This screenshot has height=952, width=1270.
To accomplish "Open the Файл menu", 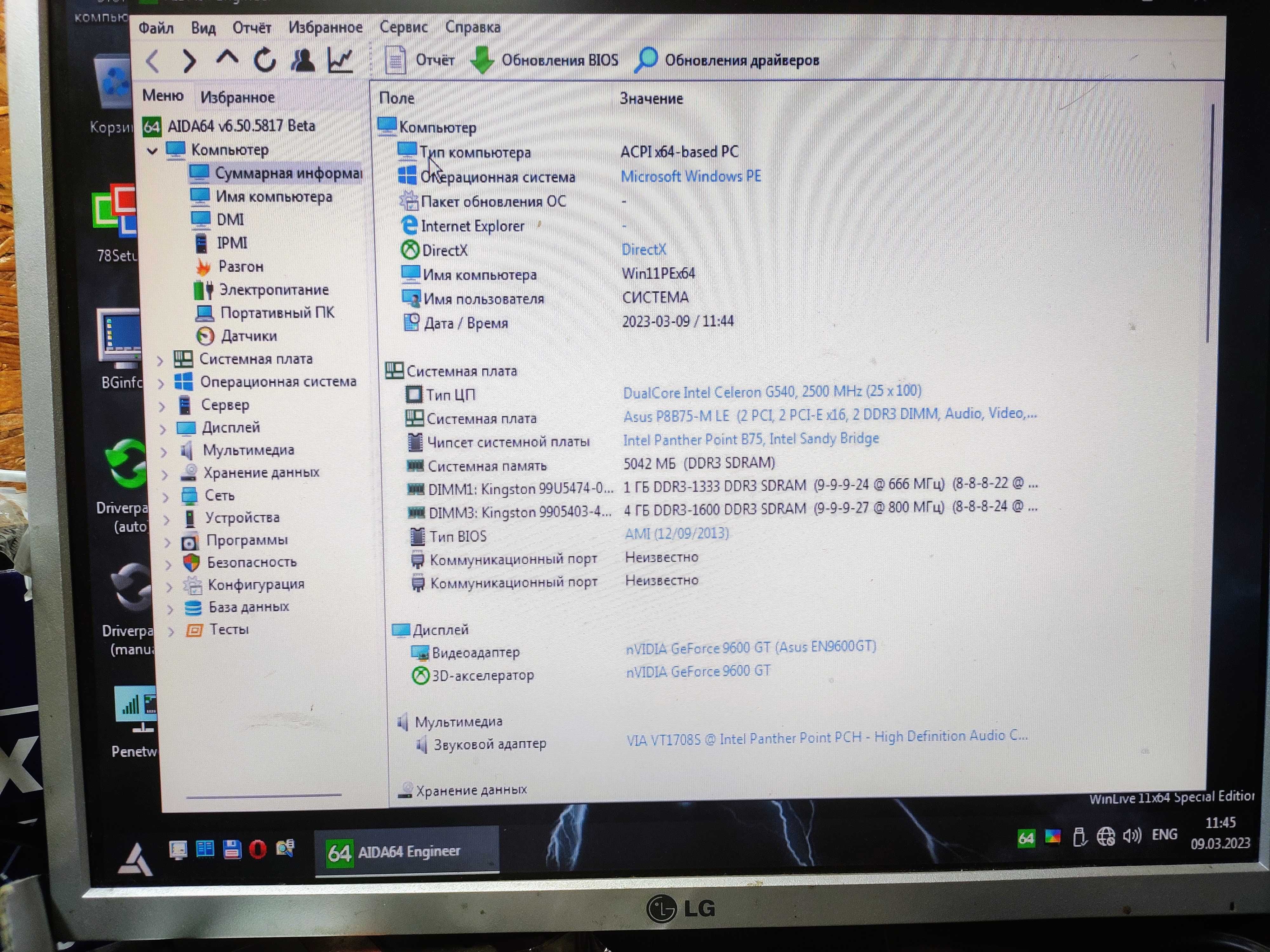I will [x=156, y=28].
